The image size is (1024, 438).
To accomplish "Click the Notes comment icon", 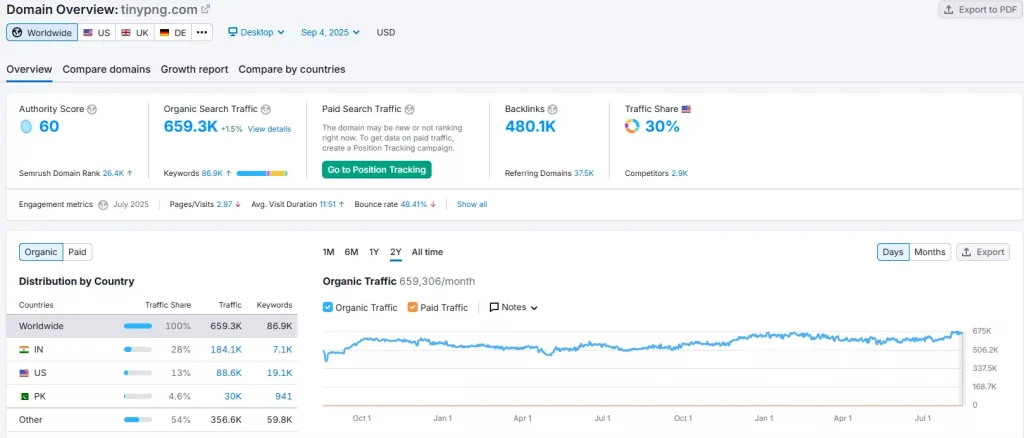I will pyautogui.click(x=494, y=307).
